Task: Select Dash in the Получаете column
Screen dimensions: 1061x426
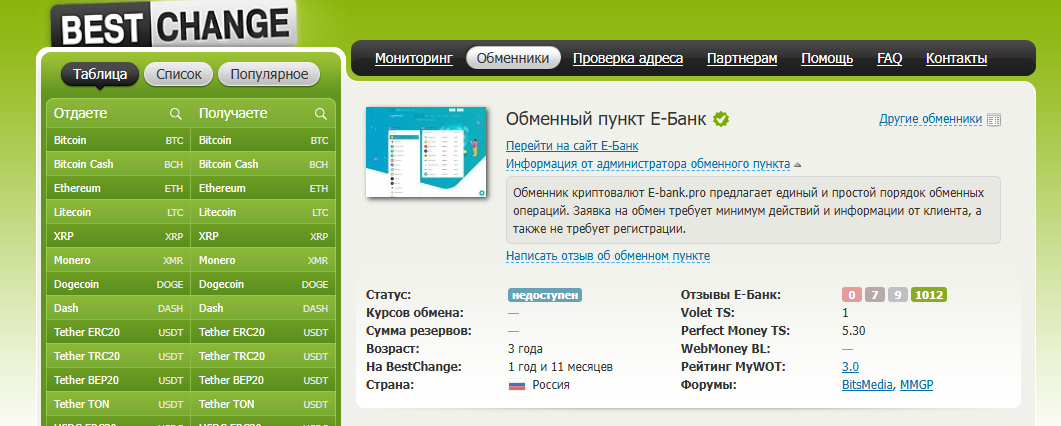Action: 263,308
